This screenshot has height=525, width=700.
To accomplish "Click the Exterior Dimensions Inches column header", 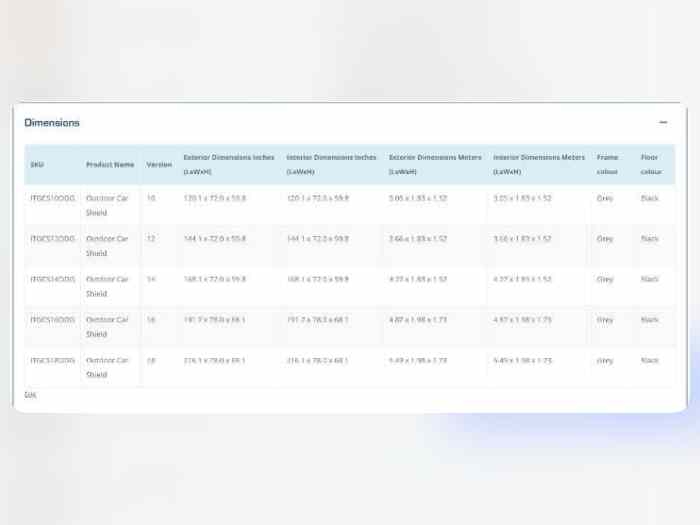I will (229, 164).
